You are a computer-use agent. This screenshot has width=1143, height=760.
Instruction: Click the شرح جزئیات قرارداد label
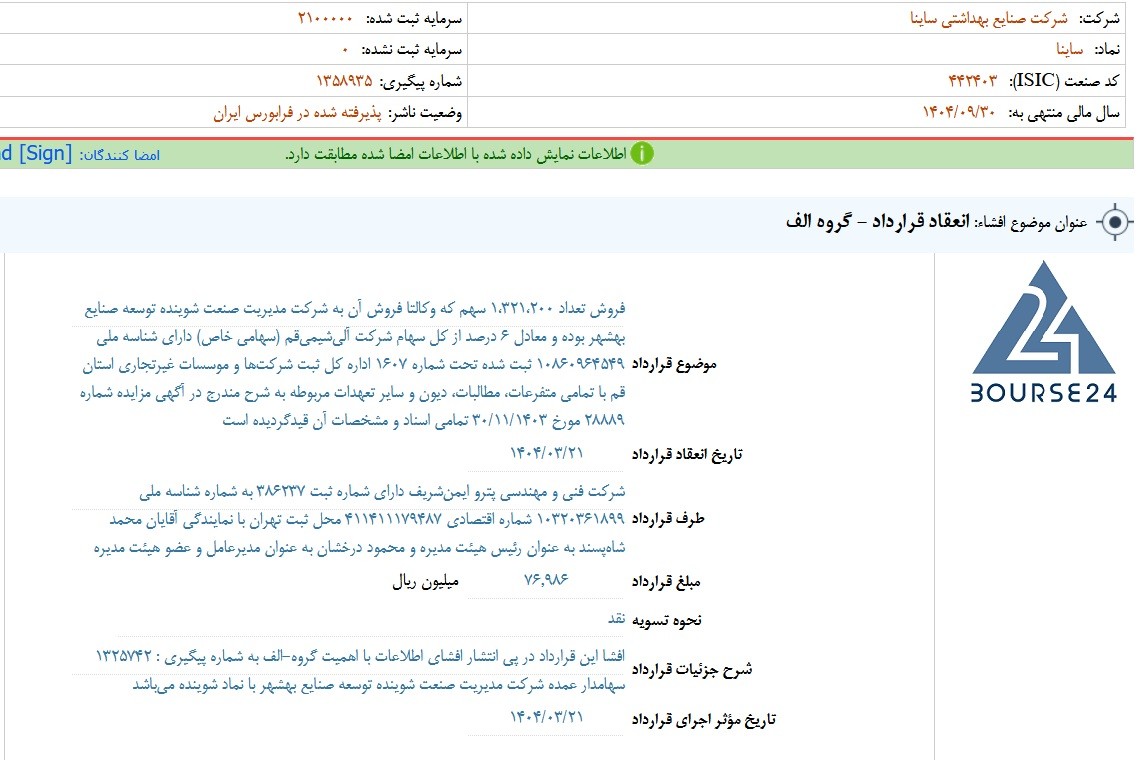(692, 669)
